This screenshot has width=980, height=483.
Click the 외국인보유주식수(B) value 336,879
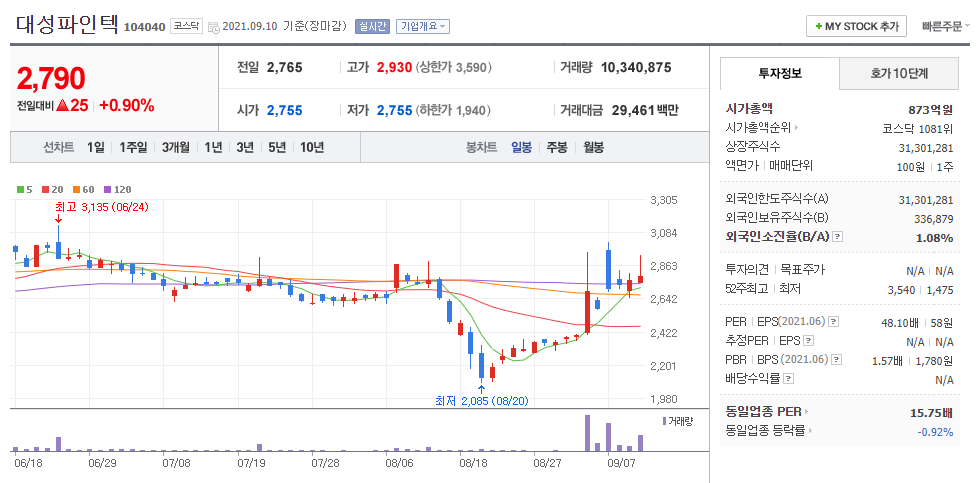(x=934, y=218)
